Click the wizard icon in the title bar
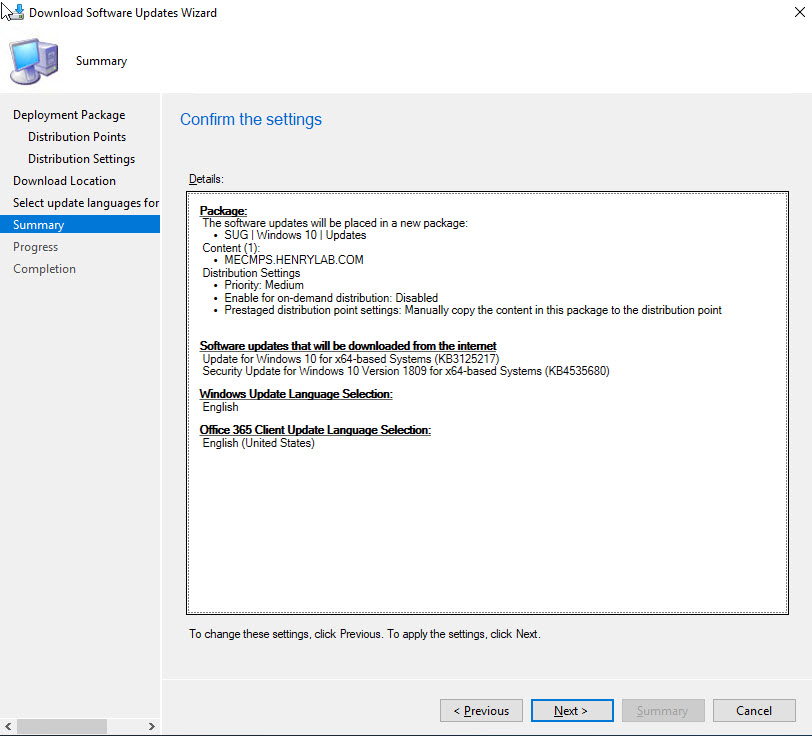The height and width of the screenshot is (736, 812). tap(13, 13)
